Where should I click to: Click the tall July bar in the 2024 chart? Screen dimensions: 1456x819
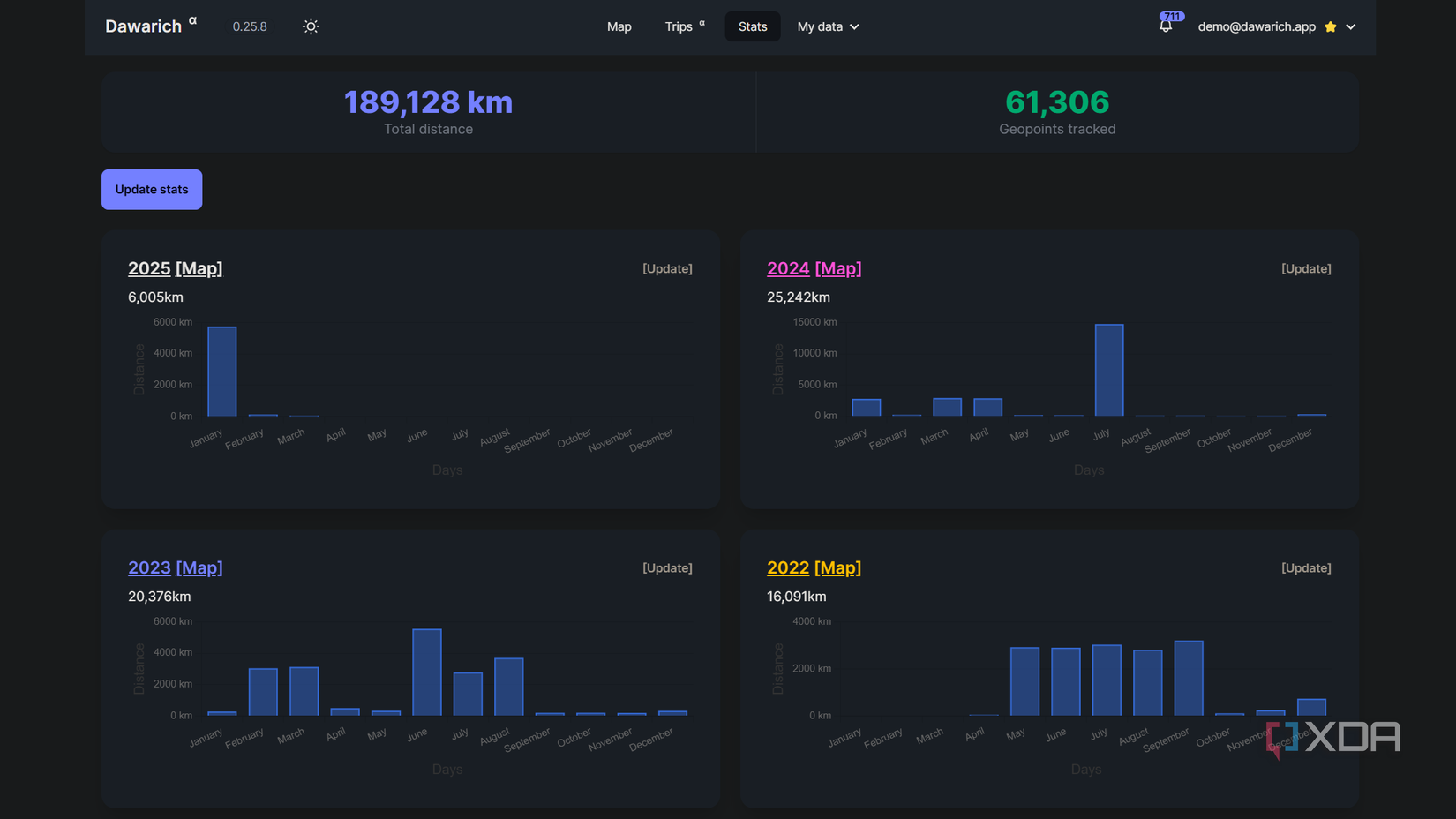coord(1107,371)
